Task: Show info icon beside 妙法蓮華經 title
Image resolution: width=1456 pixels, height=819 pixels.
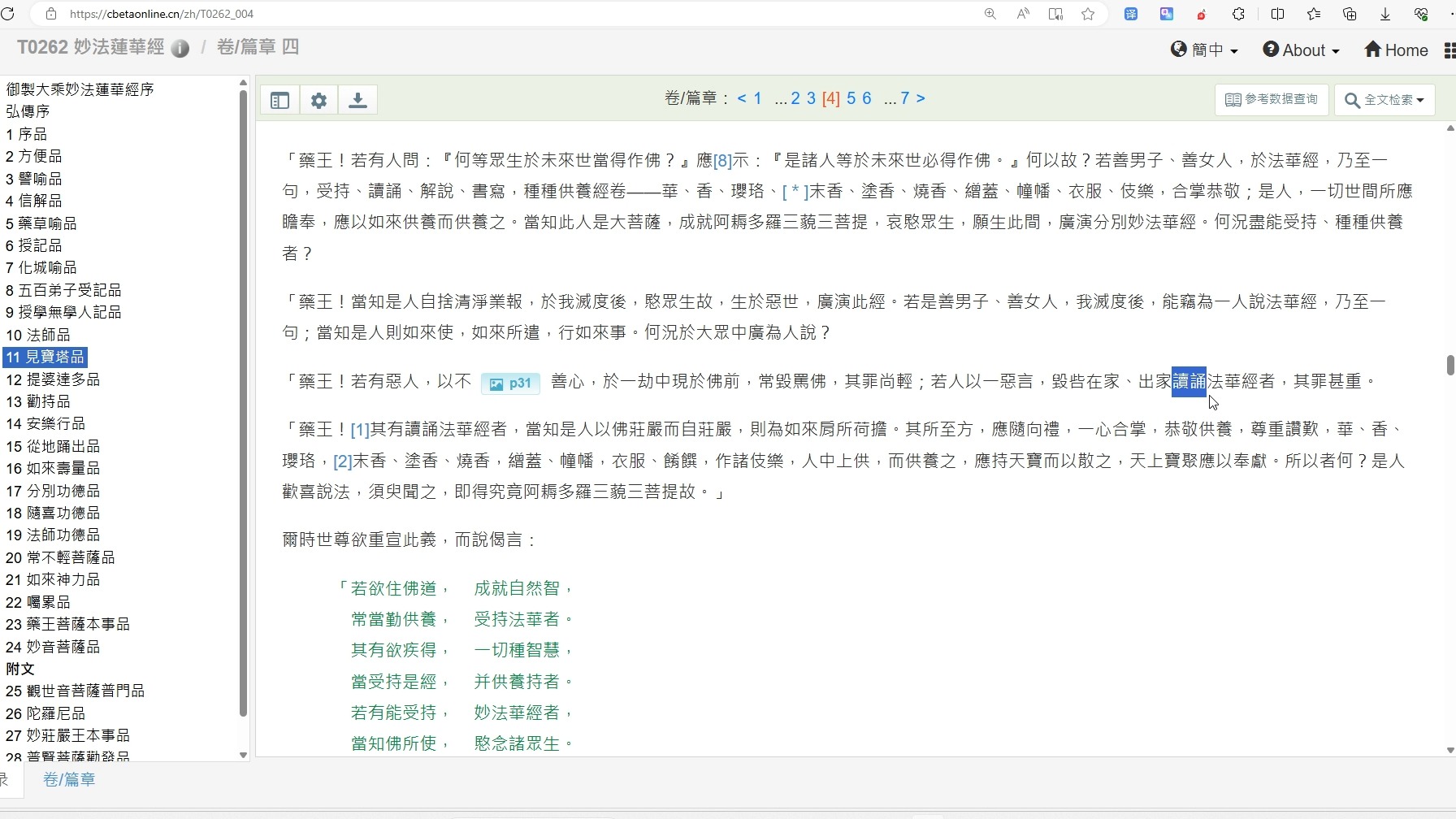Action: 180,49
